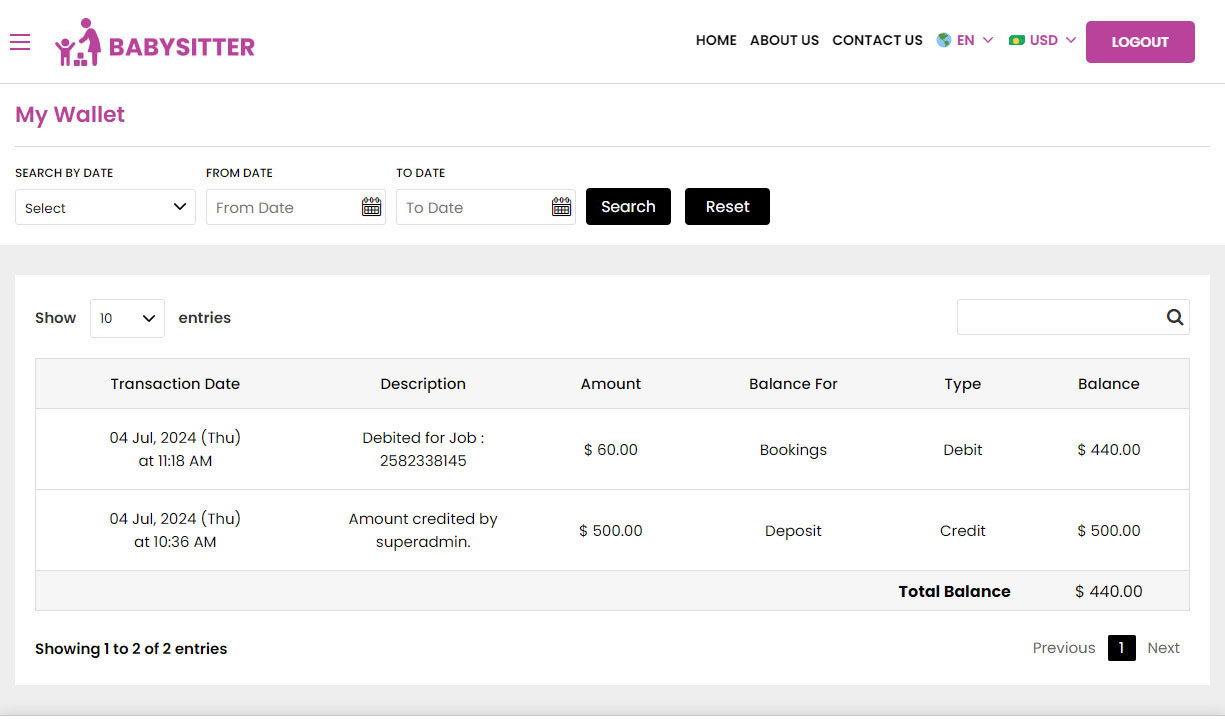Select the My Wallet heading
The image size is (1225, 722).
(69, 114)
